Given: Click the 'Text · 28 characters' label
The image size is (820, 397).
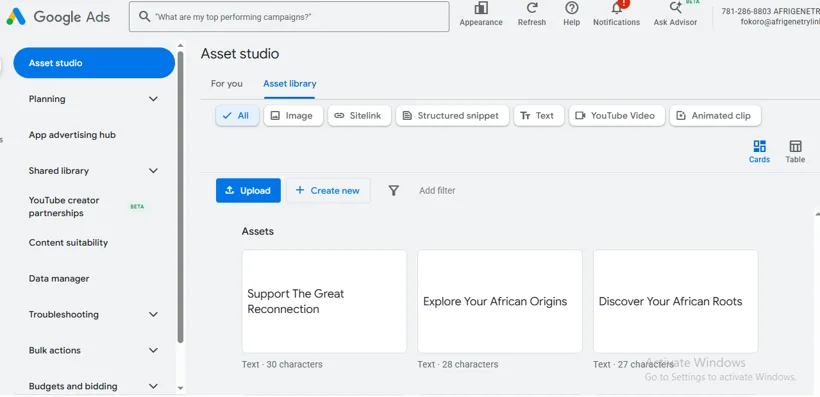Looking at the screenshot, I should tap(458, 364).
